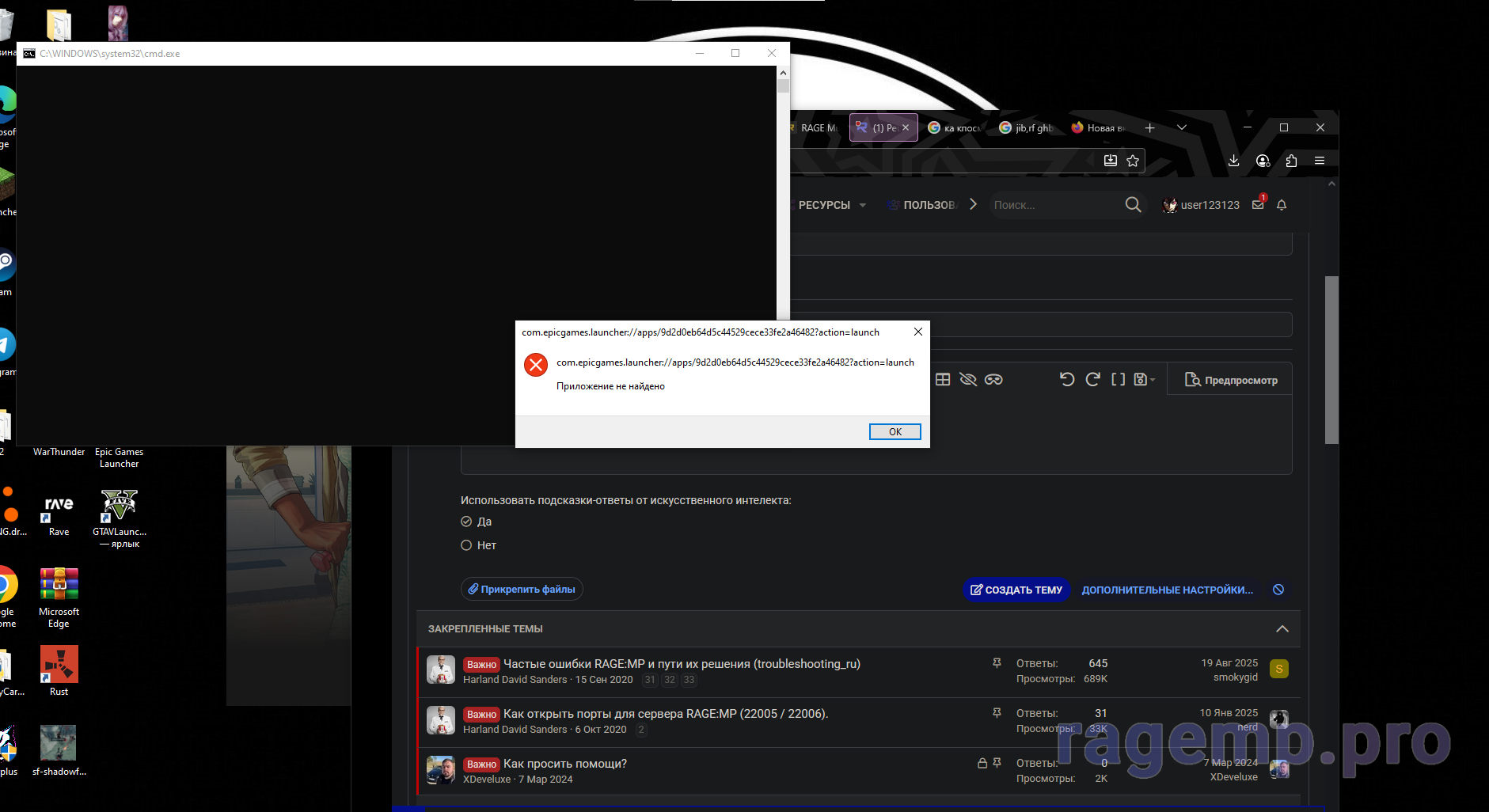Open the drafts save dropdown in editor

[1144, 380]
